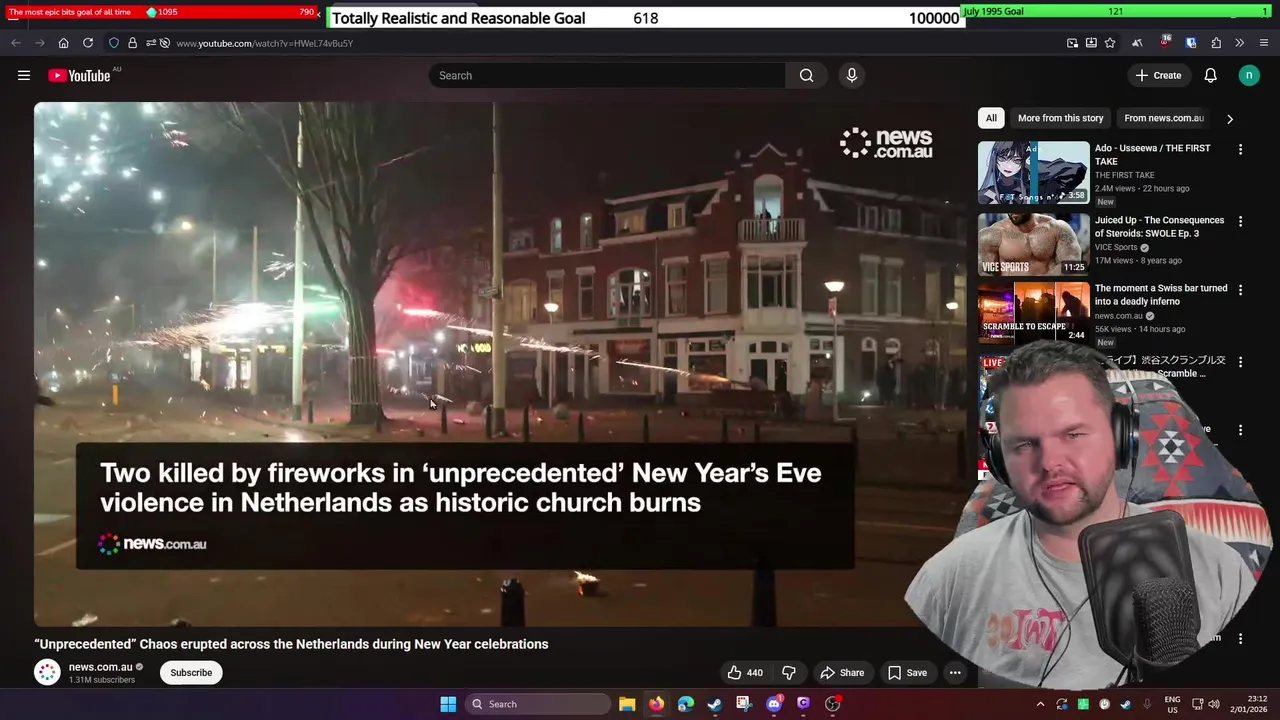Expand the toolbar overflow chevron
The width and height of the screenshot is (1280, 720).
1240,43
